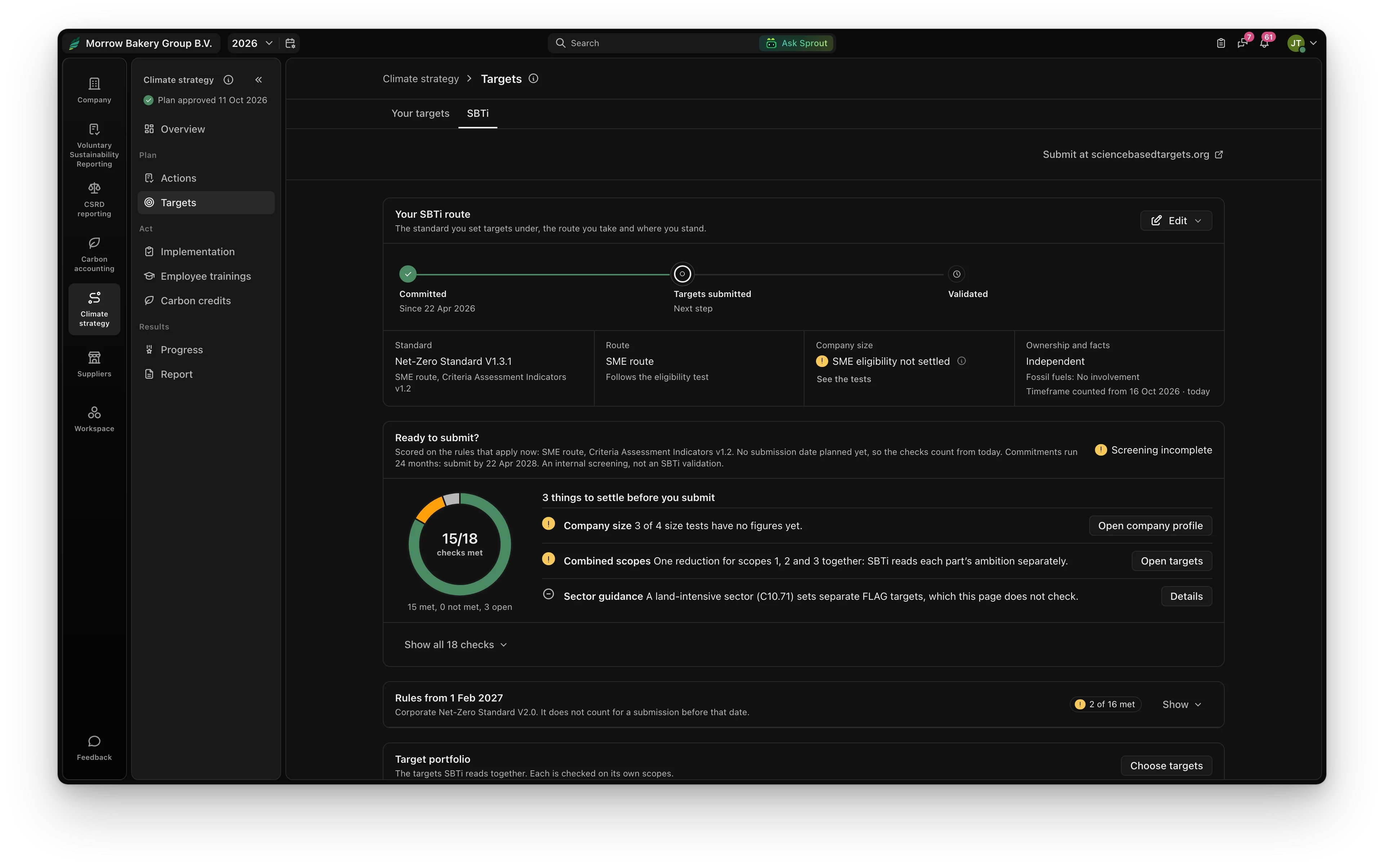
Task: Open the Workspace section
Action: (x=94, y=419)
